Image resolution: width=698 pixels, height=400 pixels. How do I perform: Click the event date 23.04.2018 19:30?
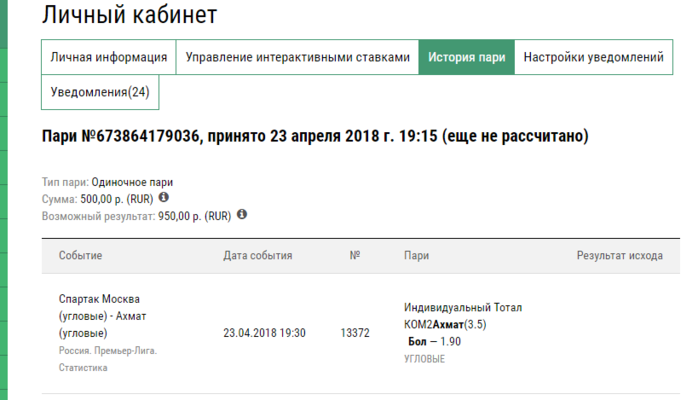[x=264, y=333]
